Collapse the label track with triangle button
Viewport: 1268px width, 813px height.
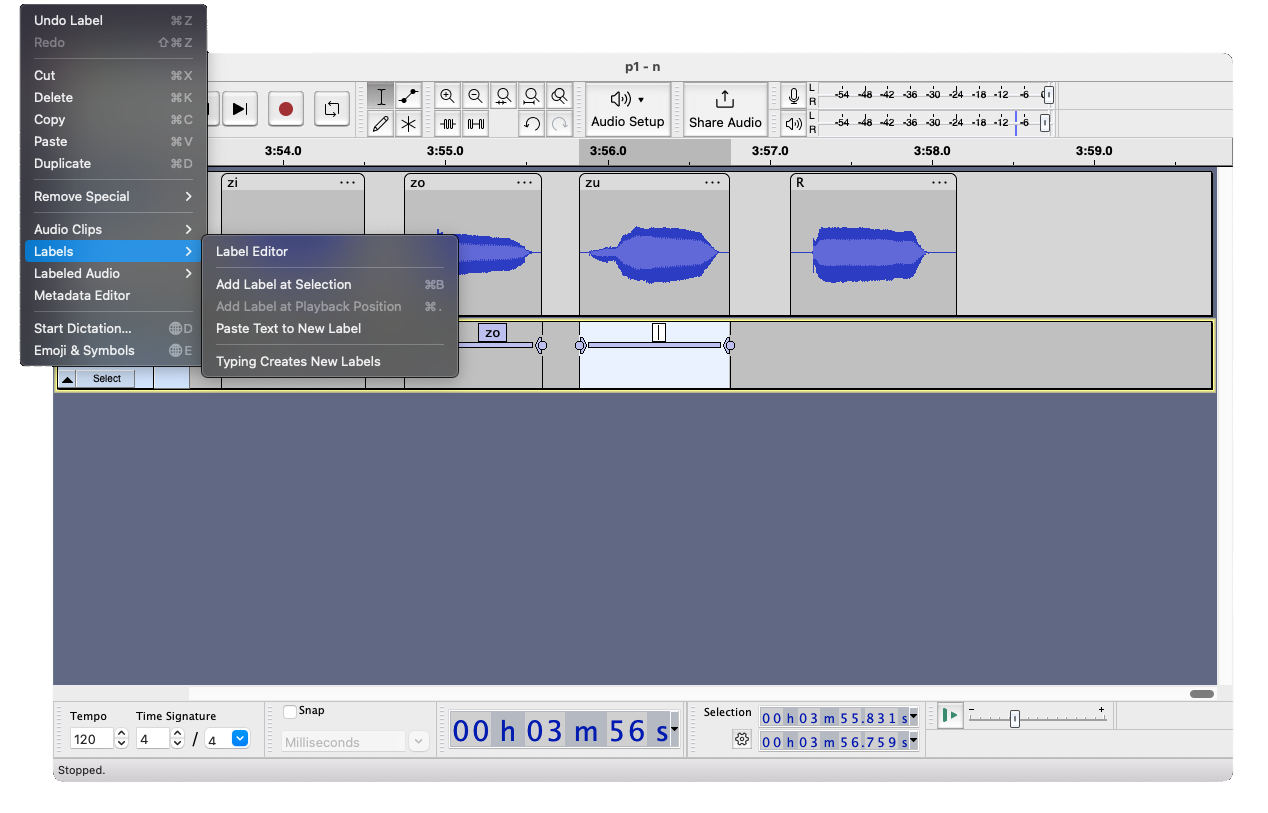[67, 379]
